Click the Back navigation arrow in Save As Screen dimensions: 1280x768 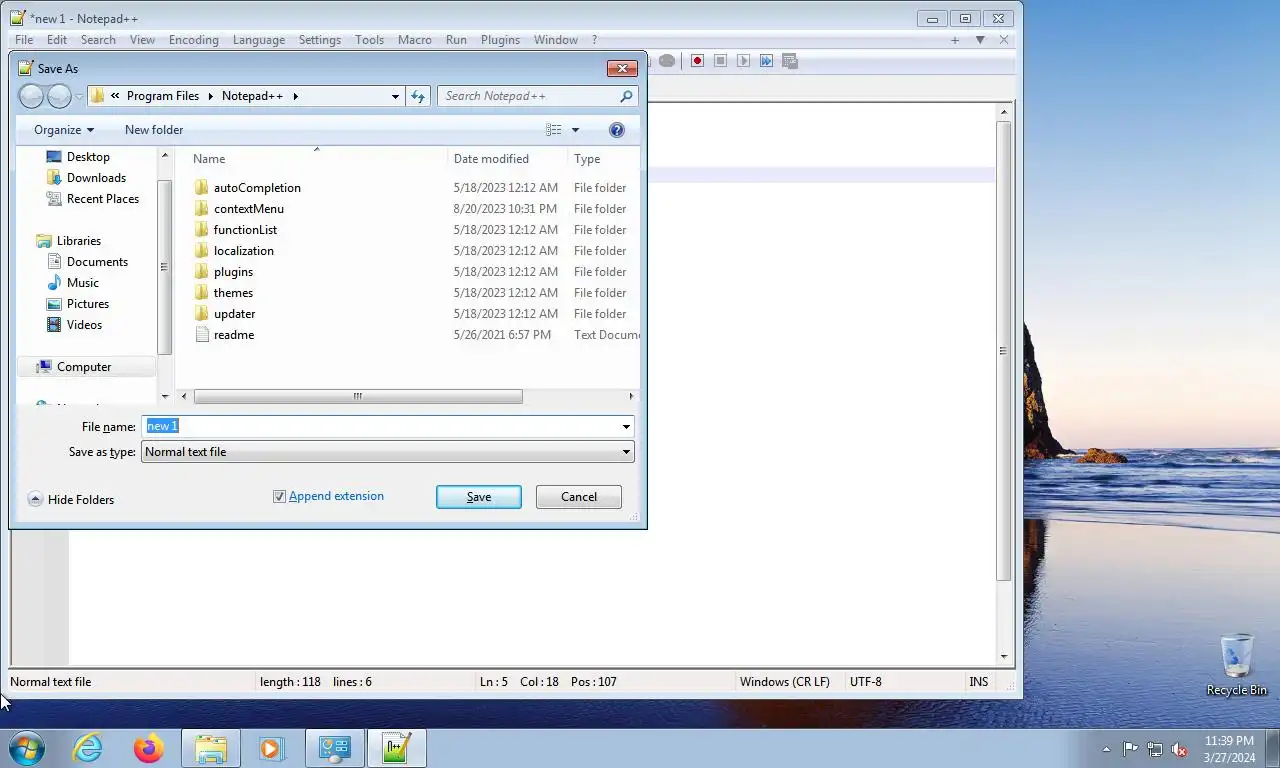pyautogui.click(x=32, y=96)
